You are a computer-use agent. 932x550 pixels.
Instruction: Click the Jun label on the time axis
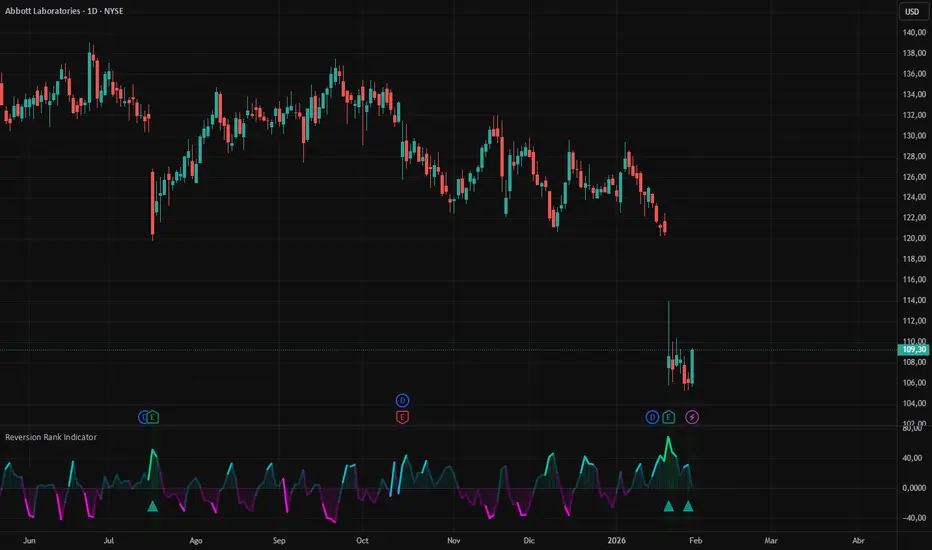[29, 540]
